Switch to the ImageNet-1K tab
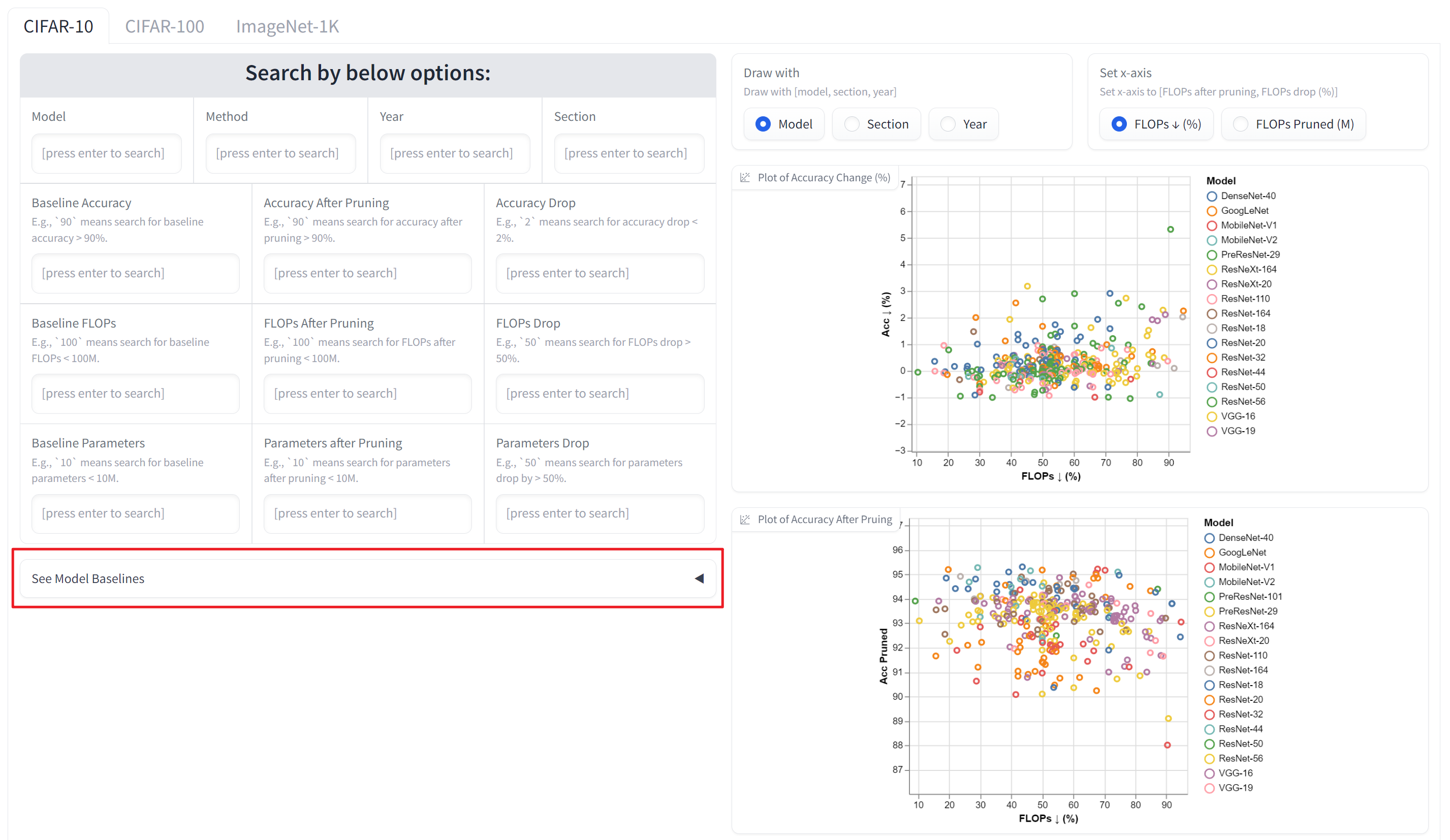The height and width of the screenshot is (840, 1450). [x=287, y=26]
